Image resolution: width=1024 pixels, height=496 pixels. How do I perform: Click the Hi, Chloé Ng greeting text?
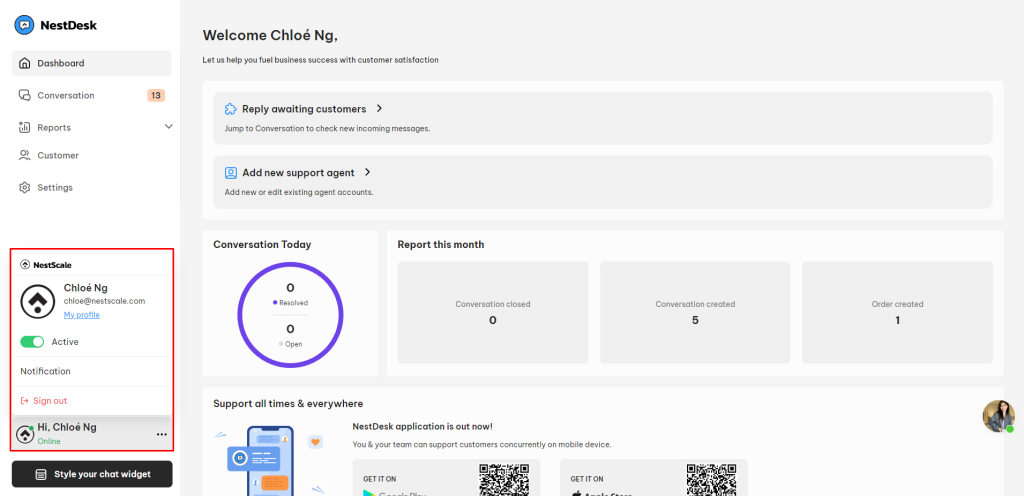click(x=67, y=427)
